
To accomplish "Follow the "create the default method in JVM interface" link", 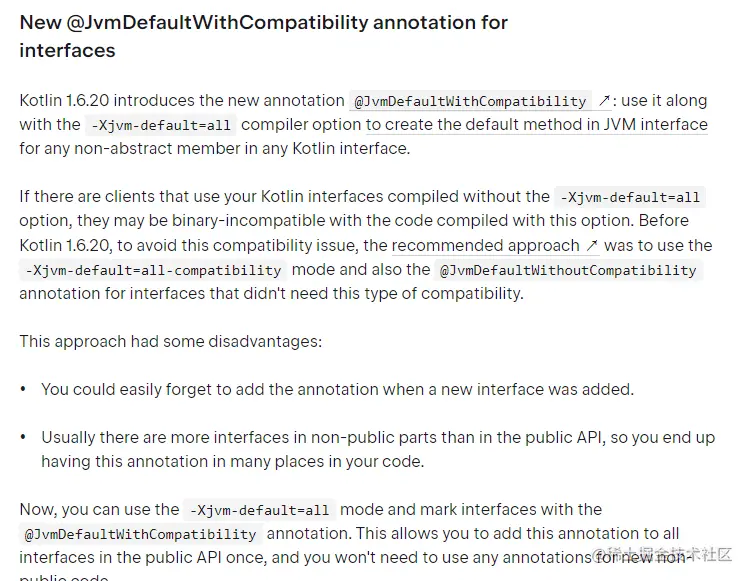I will point(536,125).
